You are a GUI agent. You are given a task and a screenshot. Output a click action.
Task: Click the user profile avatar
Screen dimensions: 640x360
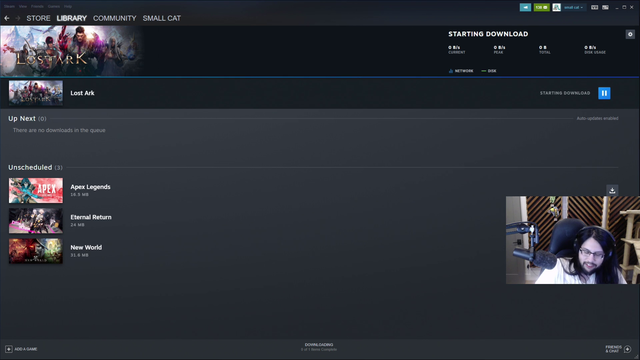(x=556, y=7)
